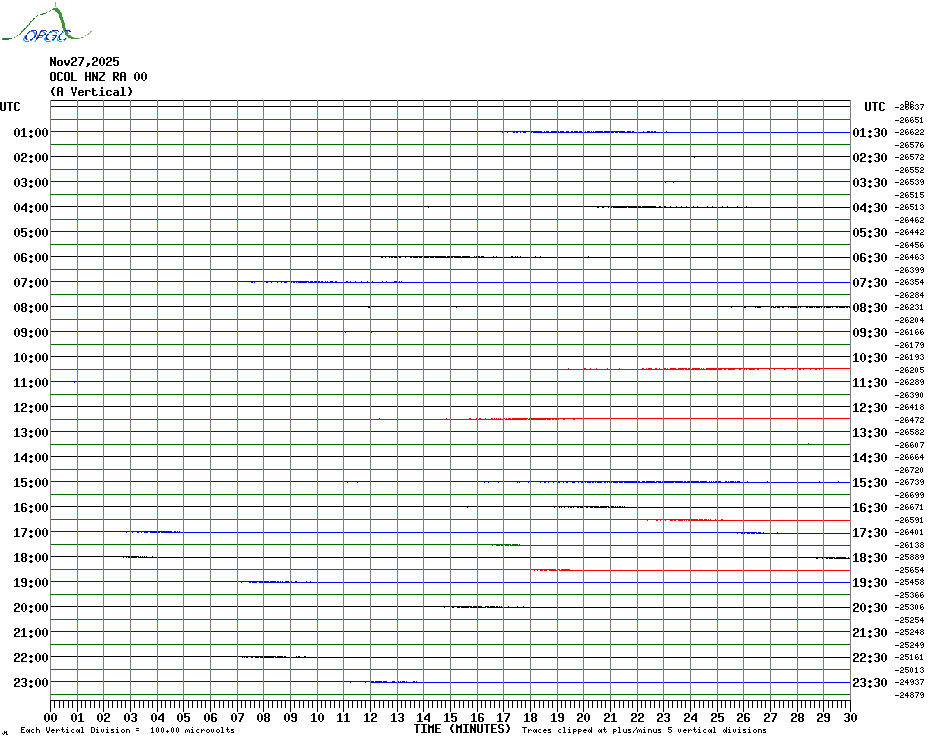Click the 15:30 label on right axis
This screenshot has height=744, width=930.
coord(868,483)
